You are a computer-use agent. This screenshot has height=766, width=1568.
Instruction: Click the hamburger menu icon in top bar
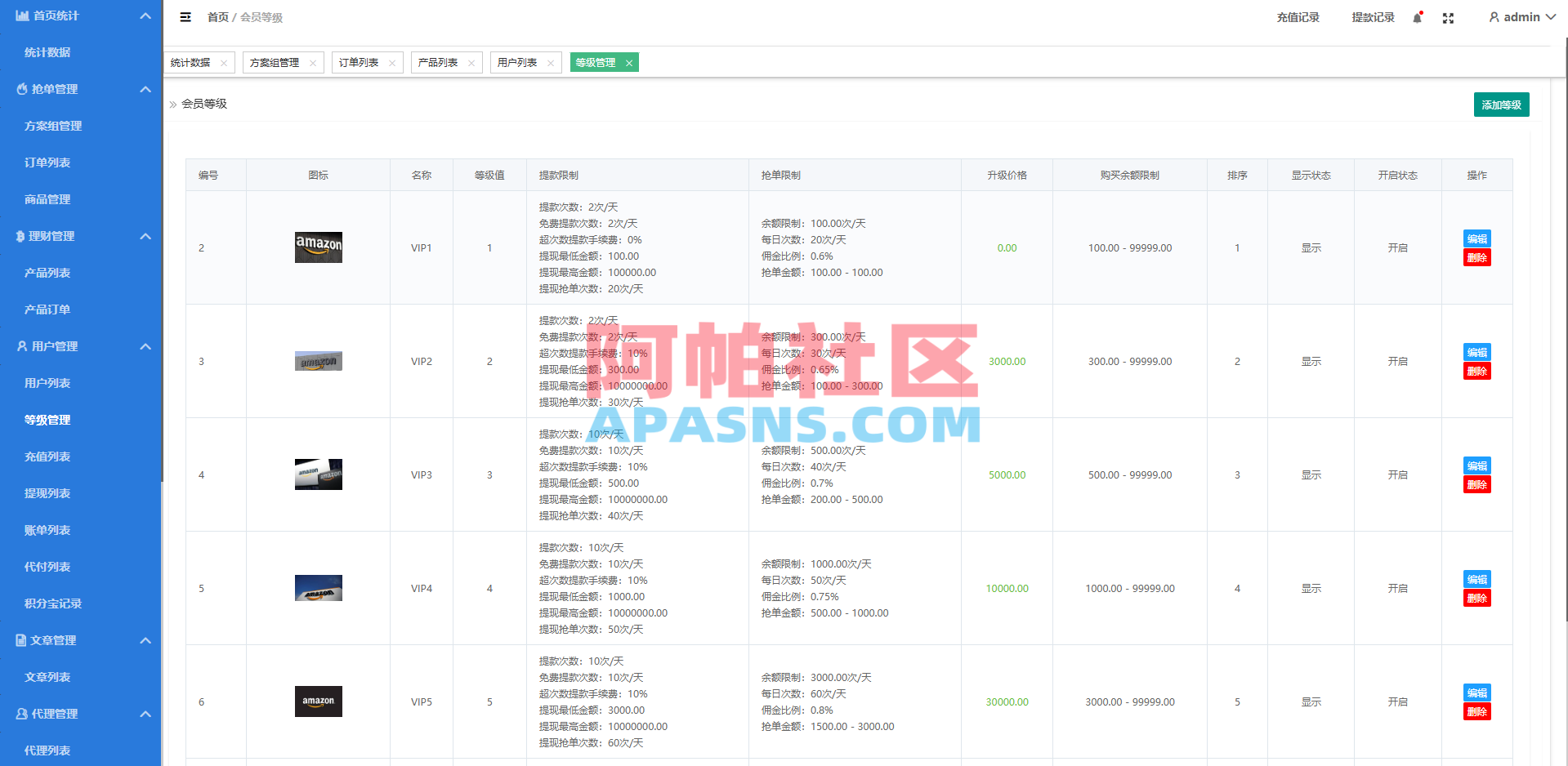pyautogui.click(x=185, y=16)
